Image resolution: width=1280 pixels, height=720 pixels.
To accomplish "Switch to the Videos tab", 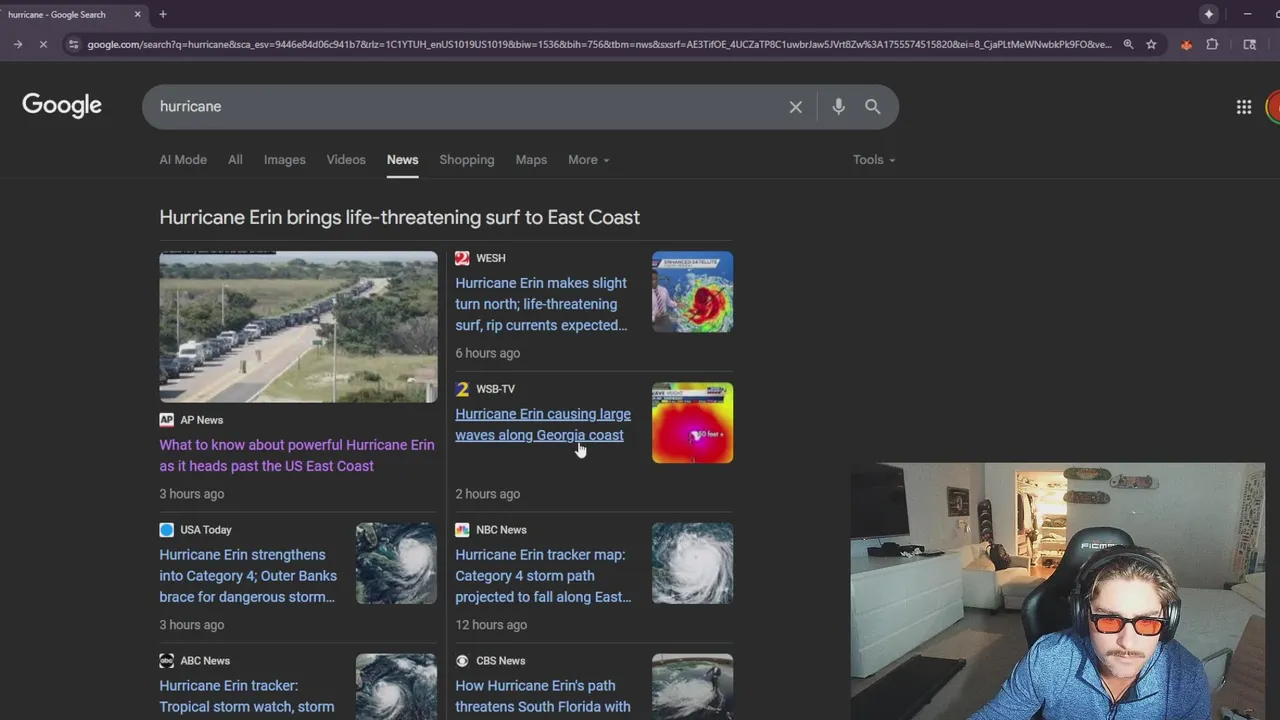I will pos(346,160).
